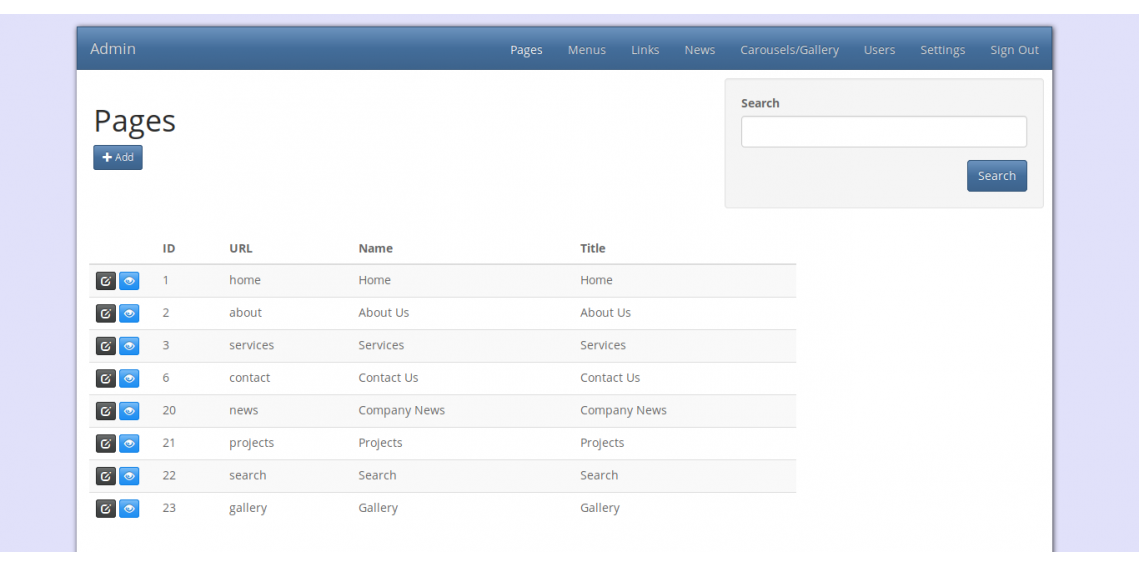Go to the Users section
The height and width of the screenshot is (566, 1139).
pyautogui.click(x=880, y=50)
